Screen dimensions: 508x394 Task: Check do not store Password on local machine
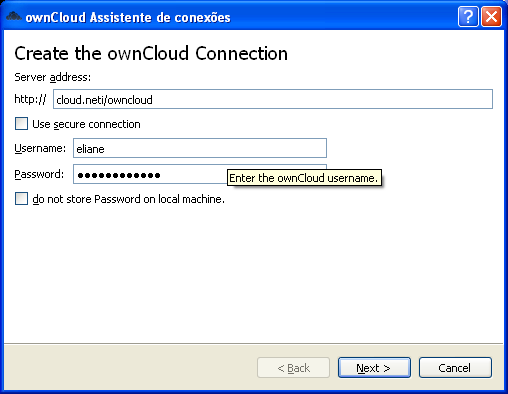(21, 199)
